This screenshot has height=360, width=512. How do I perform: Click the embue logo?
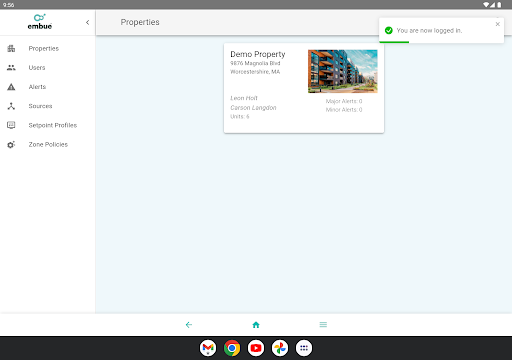(40, 22)
